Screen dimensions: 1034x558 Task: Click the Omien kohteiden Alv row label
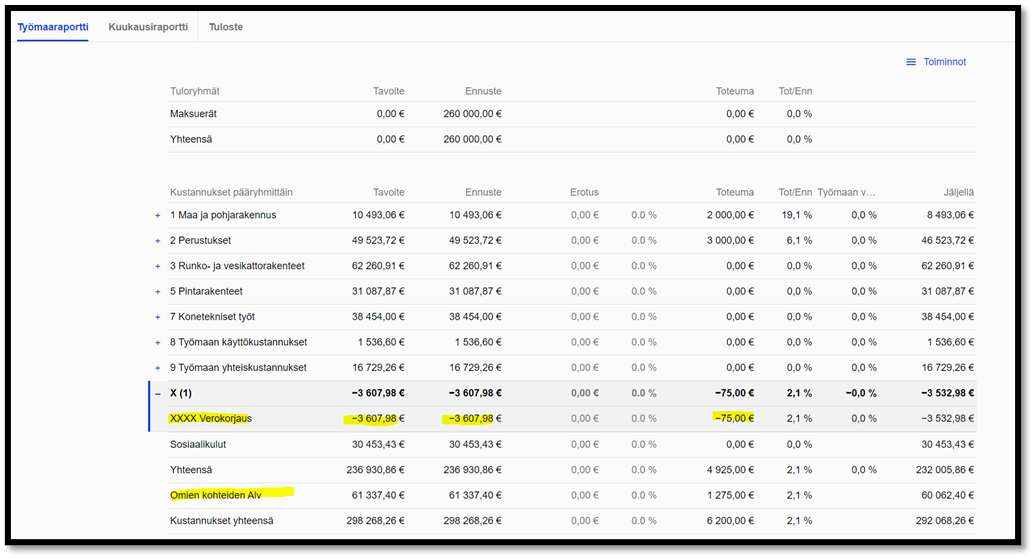tap(216, 495)
